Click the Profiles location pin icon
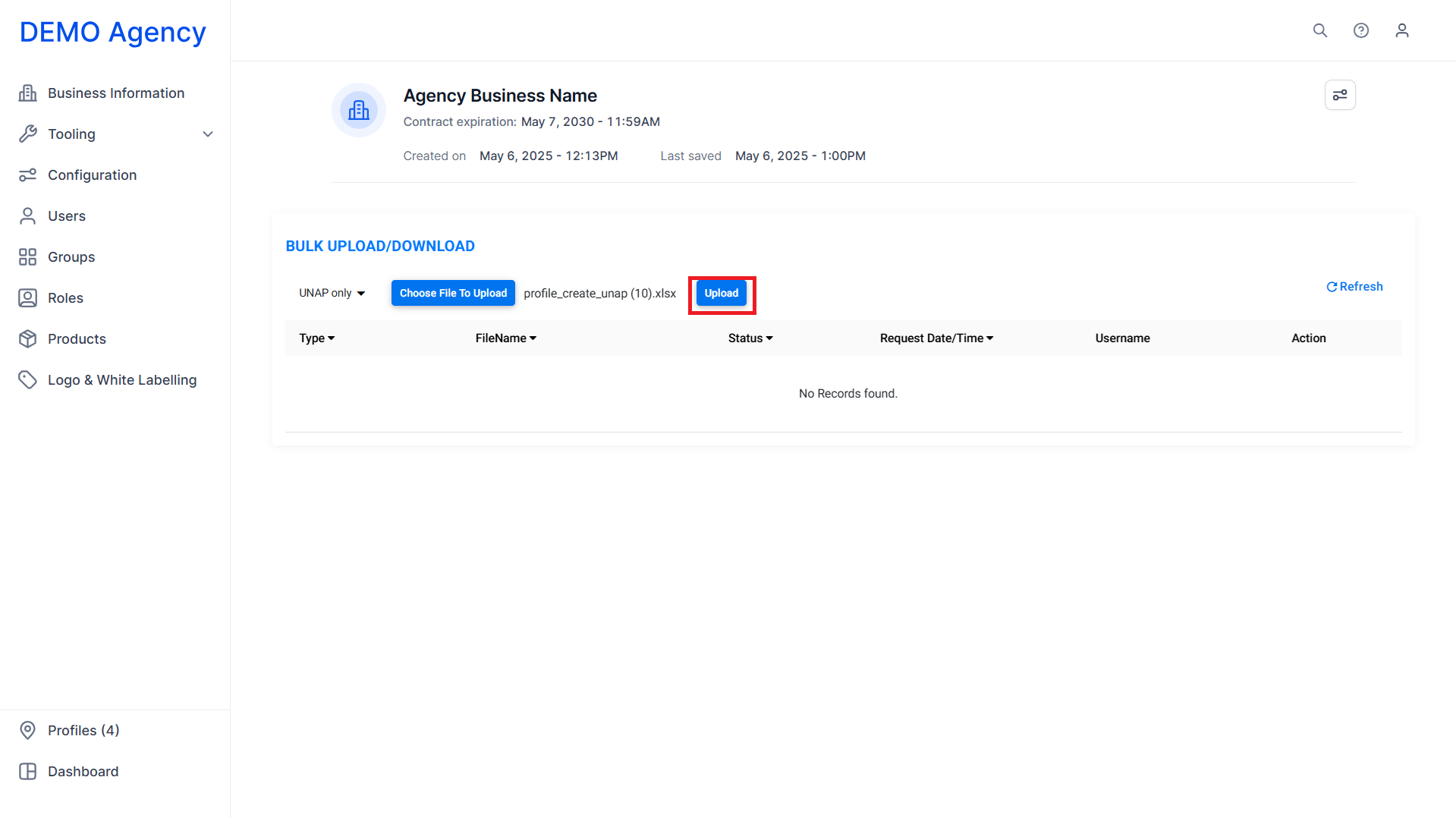 (x=28, y=730)
